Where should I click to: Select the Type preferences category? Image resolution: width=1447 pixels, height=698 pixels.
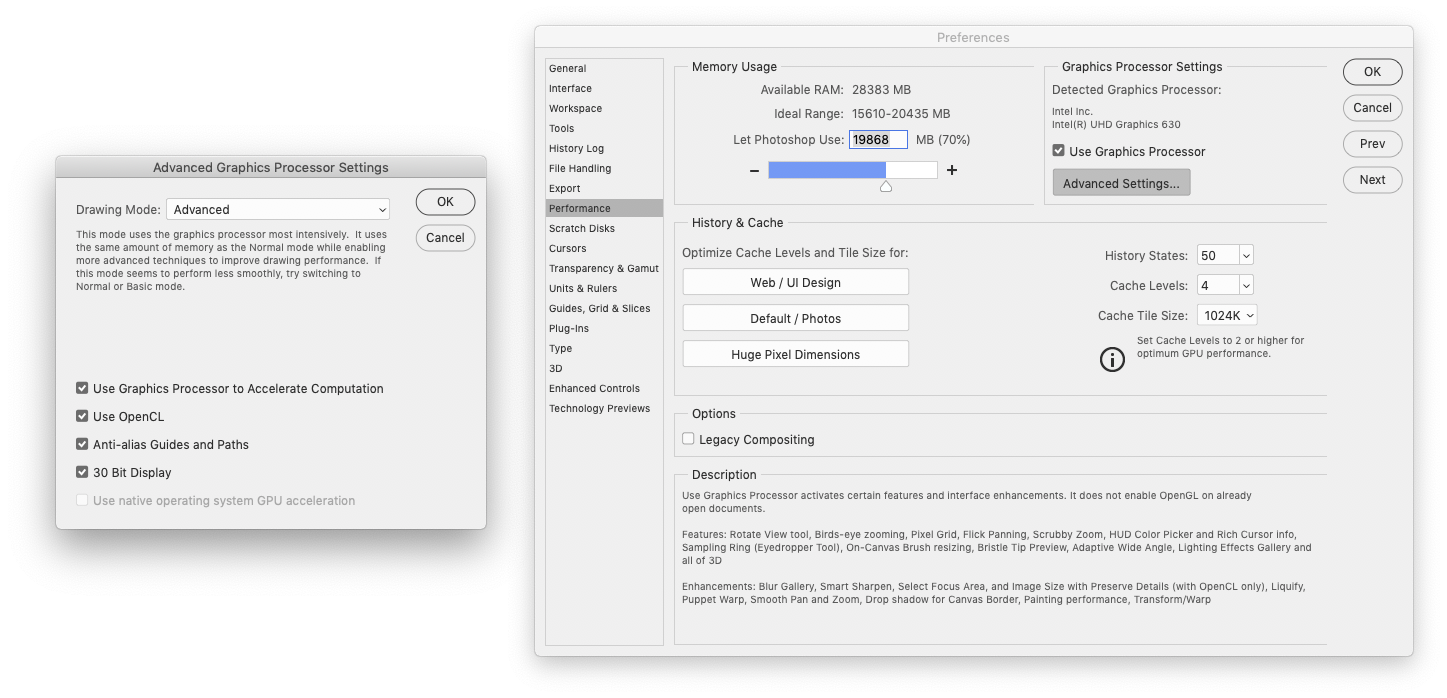(x=604, y=349)
